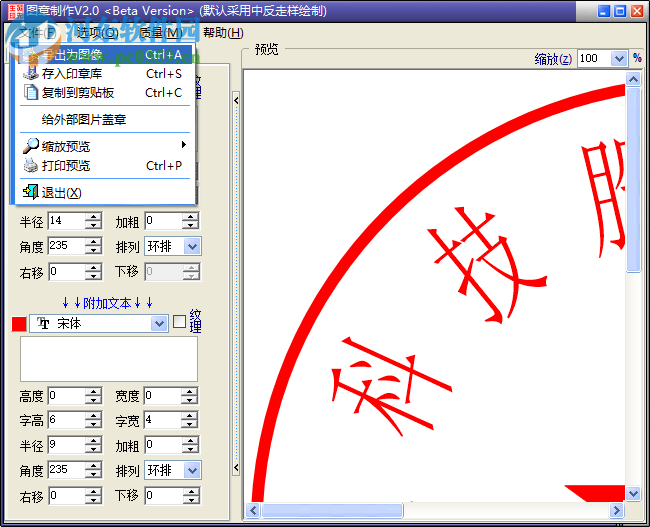
Task: Click the zoom preview magnifier icon
Action: pyautogui.click(x=31, y=146)
